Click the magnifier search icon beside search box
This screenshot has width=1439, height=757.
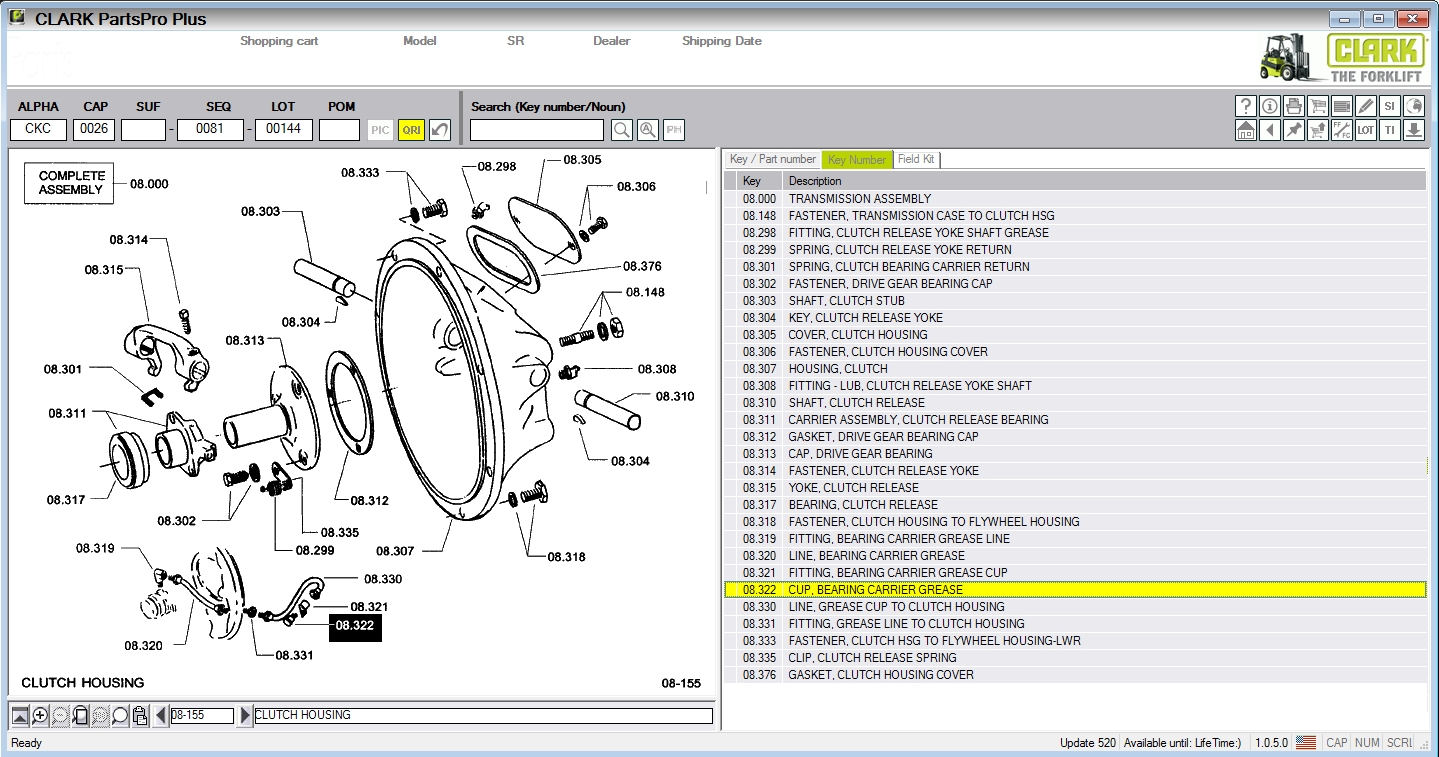pos(622,130)
